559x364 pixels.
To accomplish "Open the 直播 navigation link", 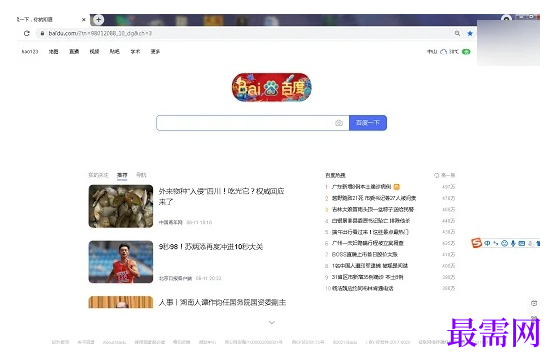I will [x=74, y=52].
